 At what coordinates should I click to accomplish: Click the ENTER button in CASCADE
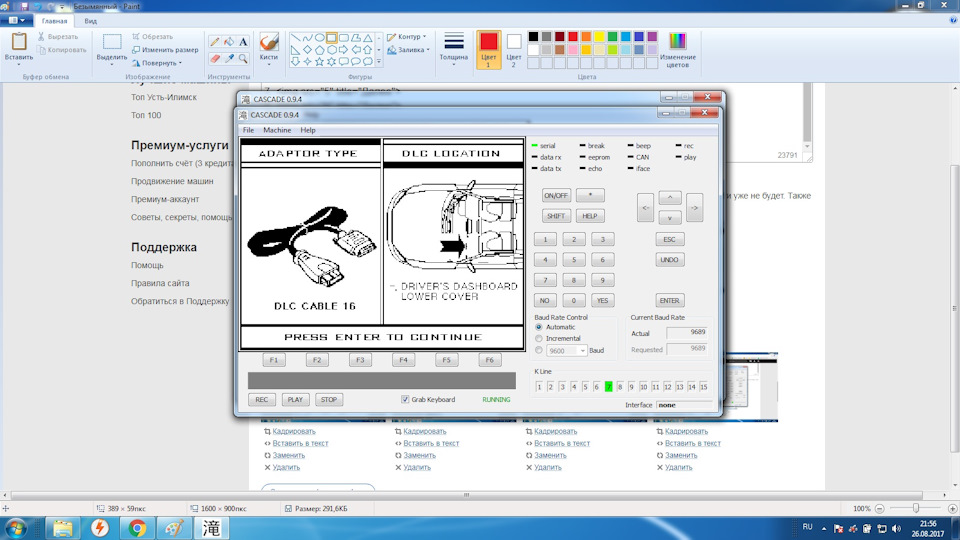[x=669, y=301]
